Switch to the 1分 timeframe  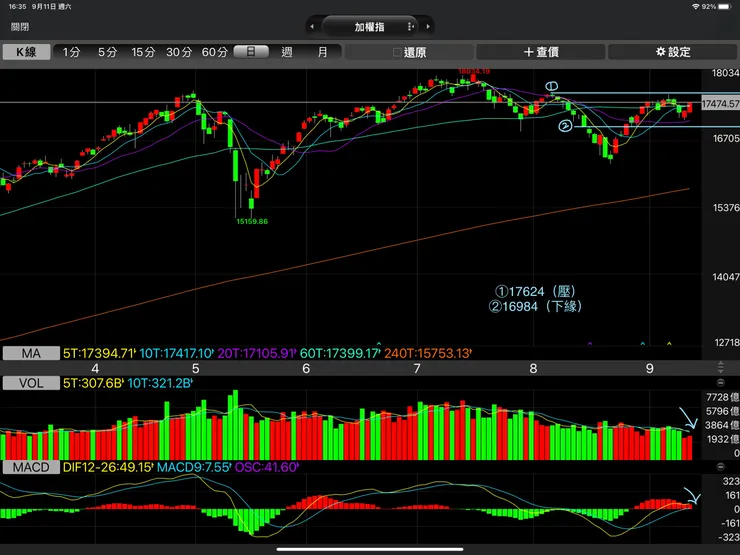(71, 52)
